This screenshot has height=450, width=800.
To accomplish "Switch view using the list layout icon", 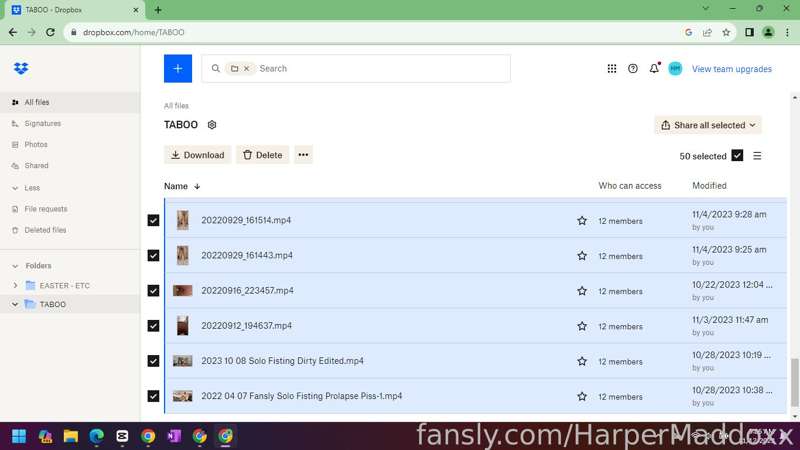I will (757, 156).
